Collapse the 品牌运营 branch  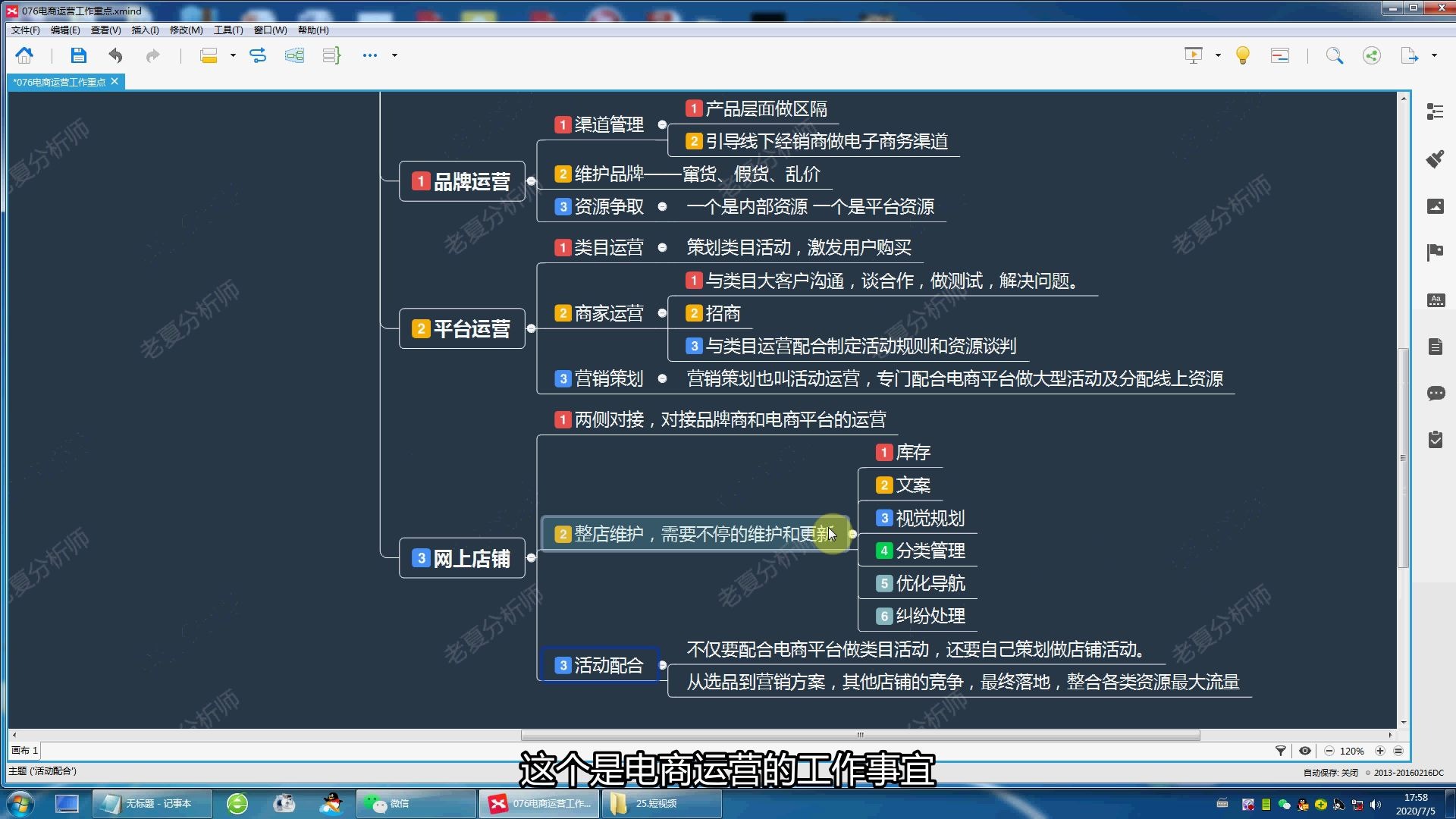pos(531,181)
